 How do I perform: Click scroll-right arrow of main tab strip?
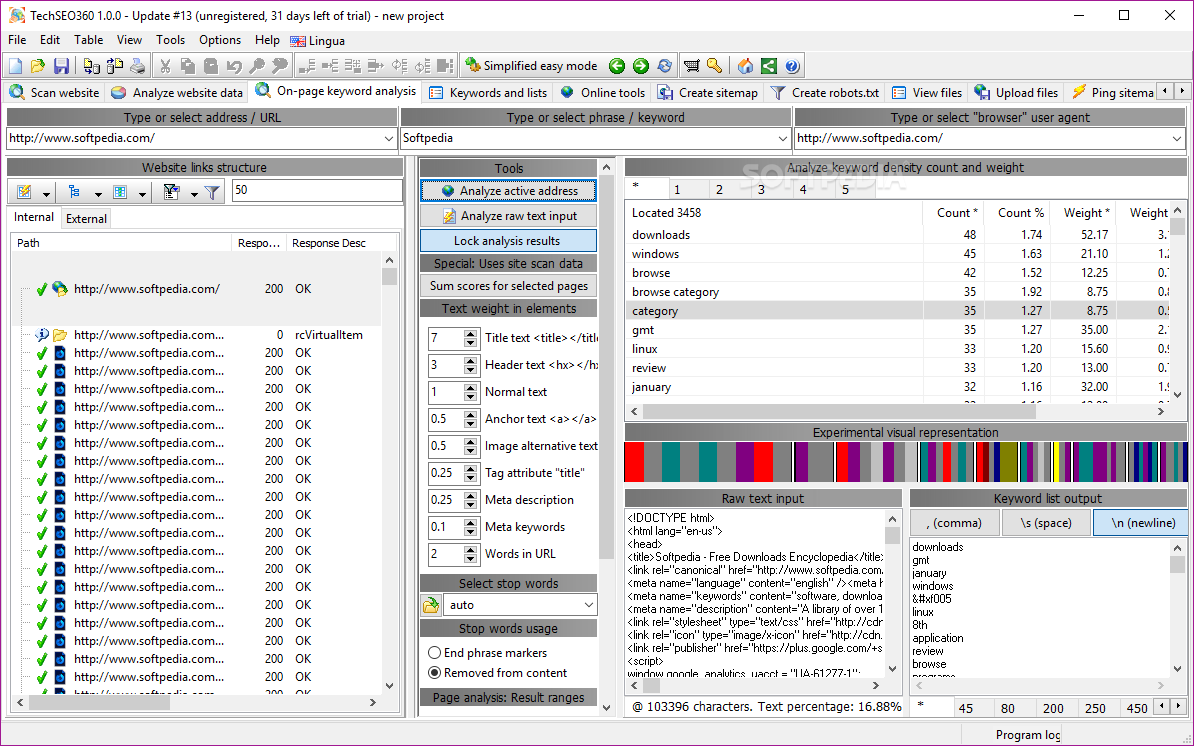click(1182, 92)
